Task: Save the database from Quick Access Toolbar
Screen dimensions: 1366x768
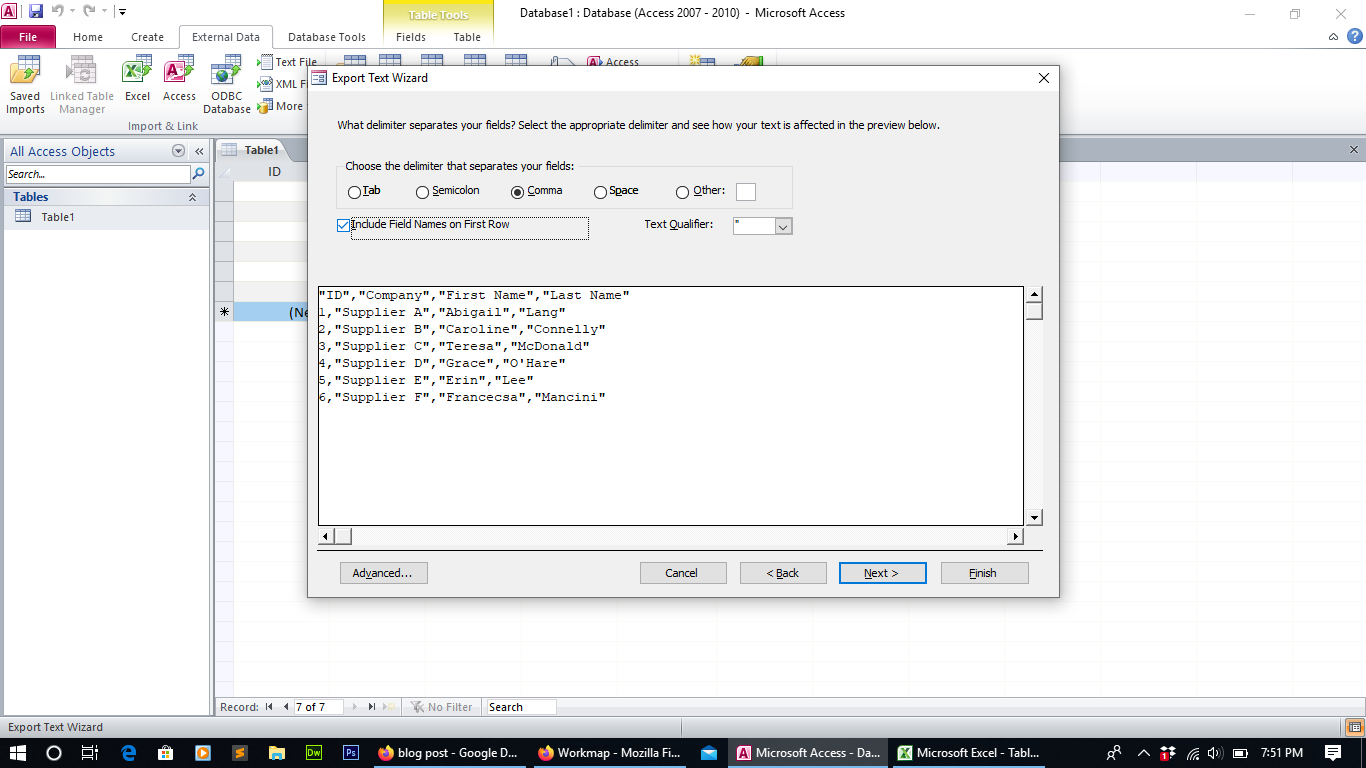Action: click(x=36, y=12)
